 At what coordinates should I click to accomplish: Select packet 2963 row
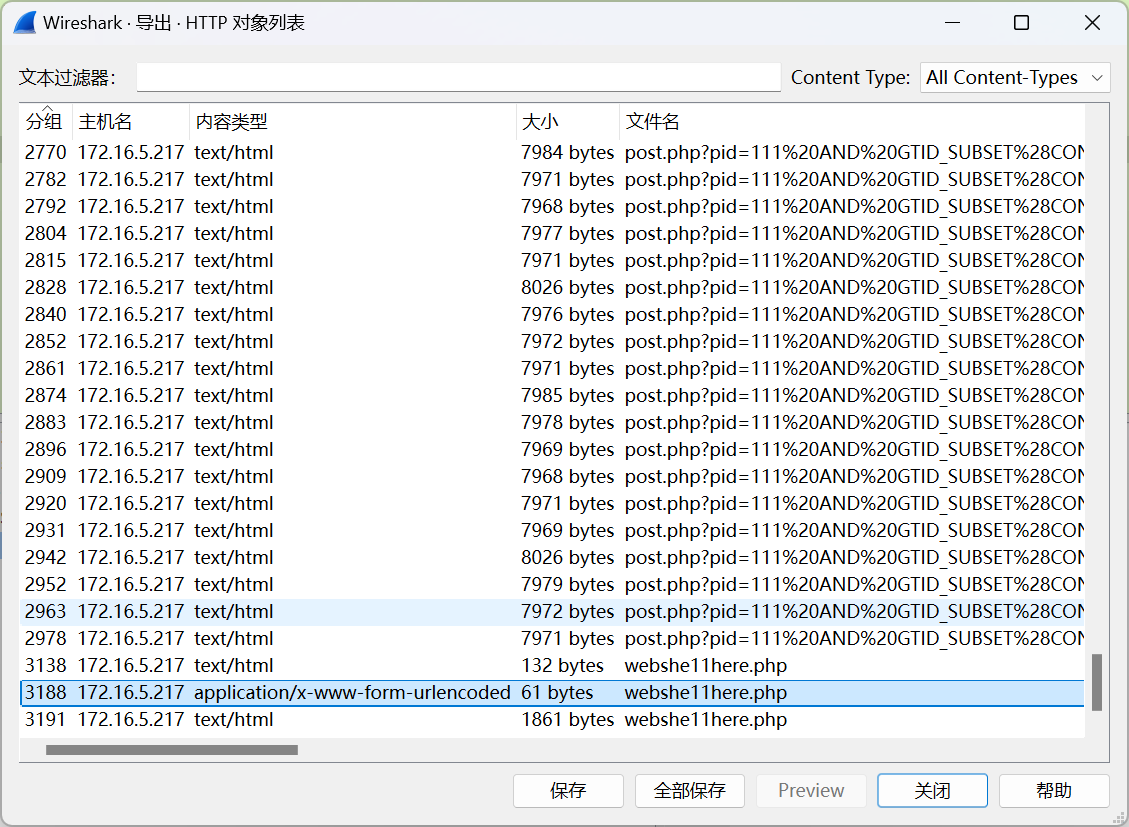click(552, 611)
